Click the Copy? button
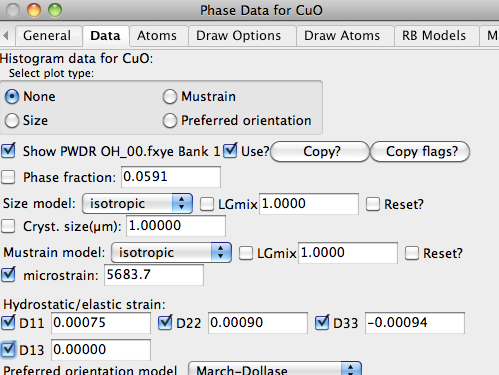This screenshot has height=375, width=499. [320, 152]
